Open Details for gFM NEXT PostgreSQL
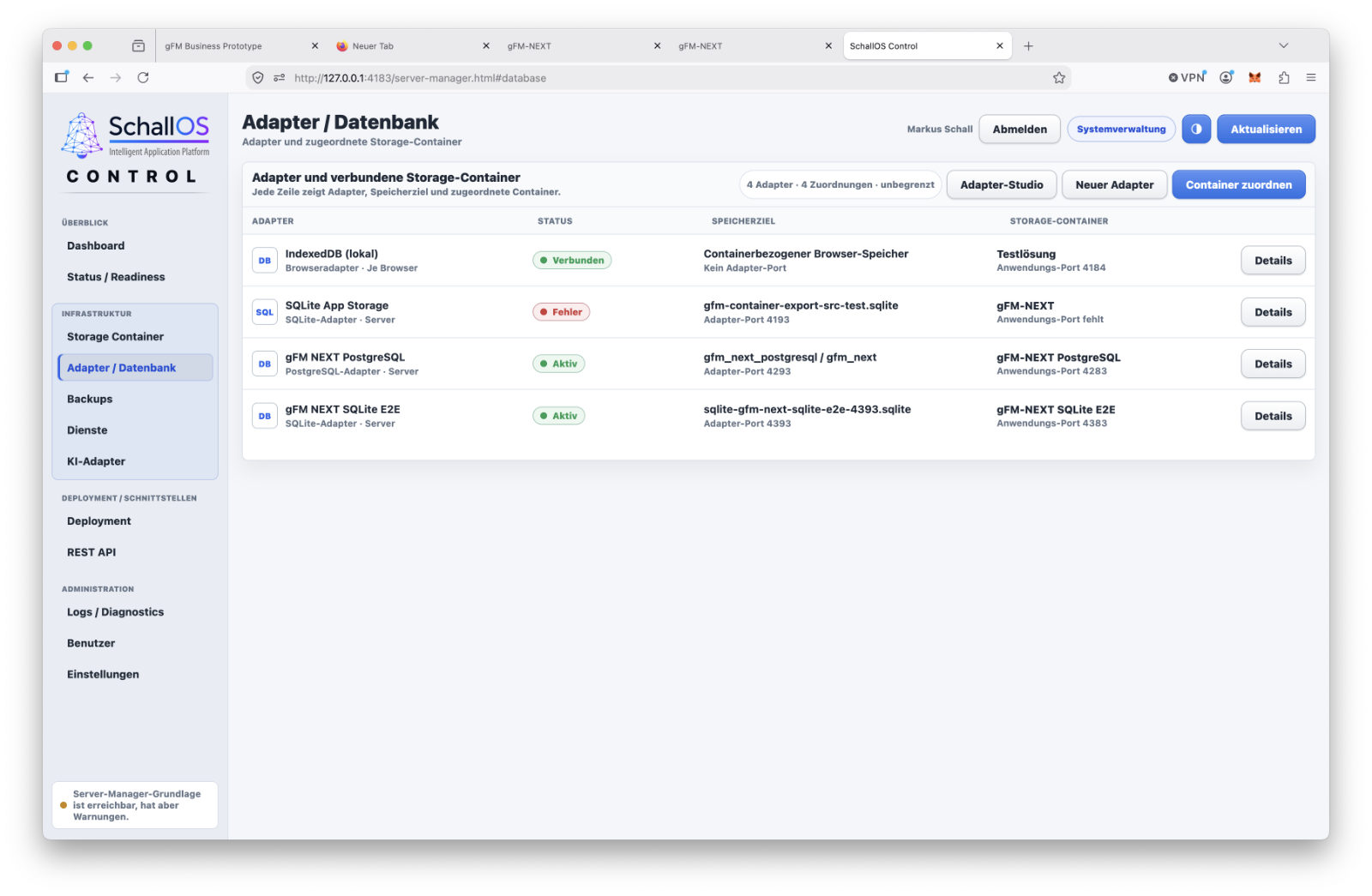 tap(1273, 364)
